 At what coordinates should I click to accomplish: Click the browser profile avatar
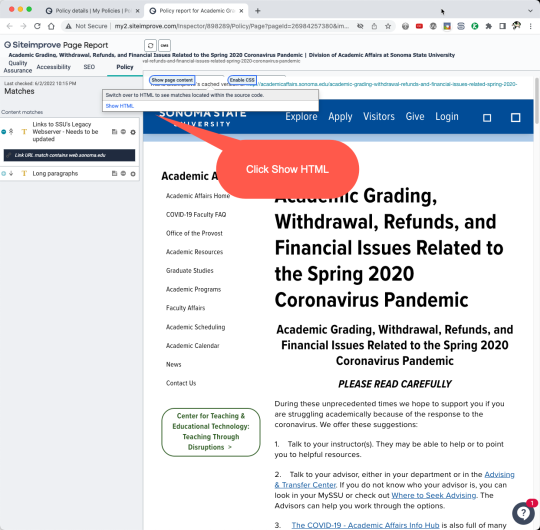tap(517, 26)
